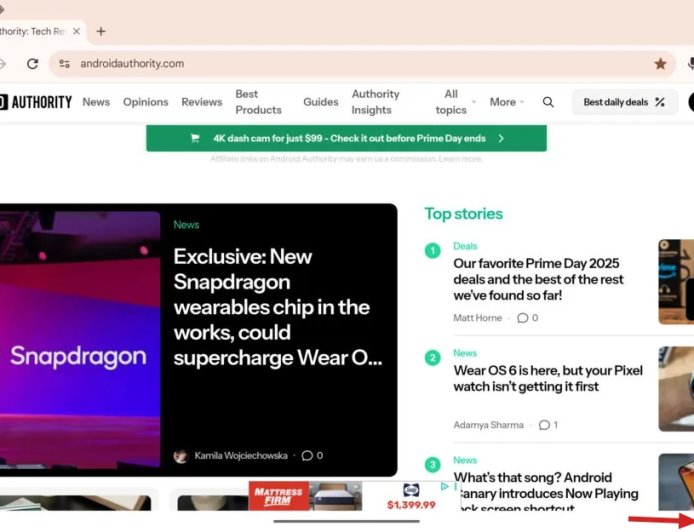Click the site info icon in address bar
This screenshot has width=694, height=532.
[x=64, y=63]
